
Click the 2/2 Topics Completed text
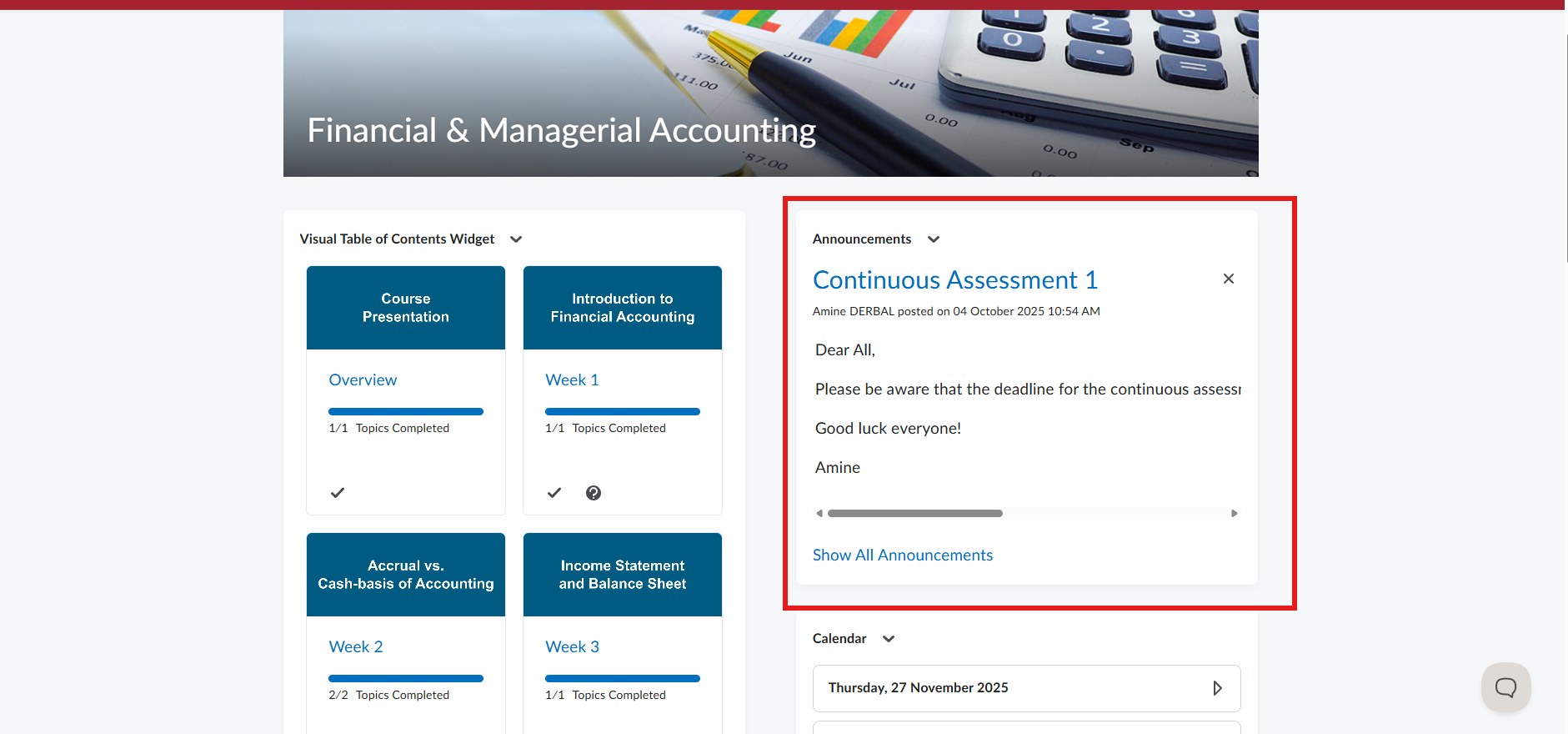pyautogui.click(x=388, y=695)
